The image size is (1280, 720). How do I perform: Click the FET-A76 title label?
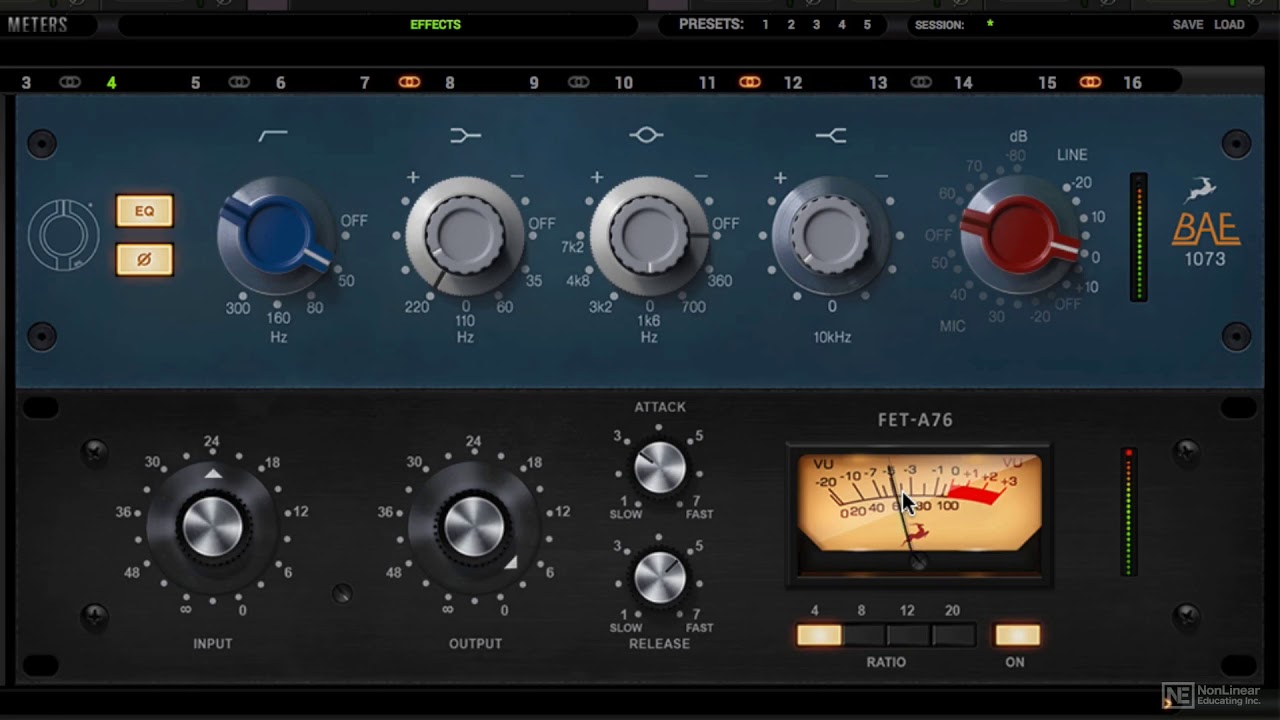coord(915,420)
